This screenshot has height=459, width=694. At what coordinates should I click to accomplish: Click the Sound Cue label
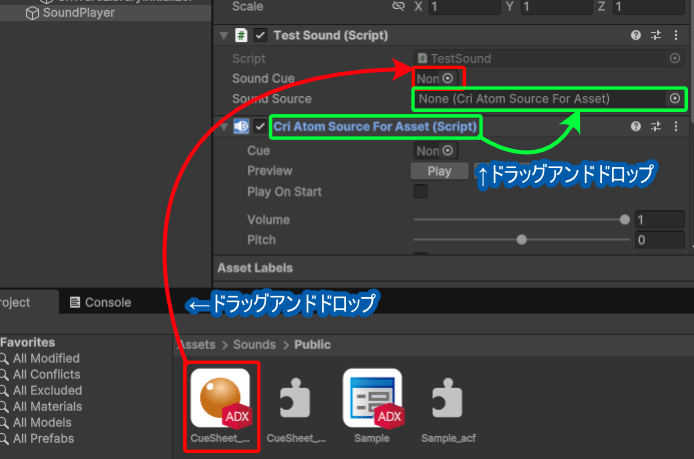263,78
